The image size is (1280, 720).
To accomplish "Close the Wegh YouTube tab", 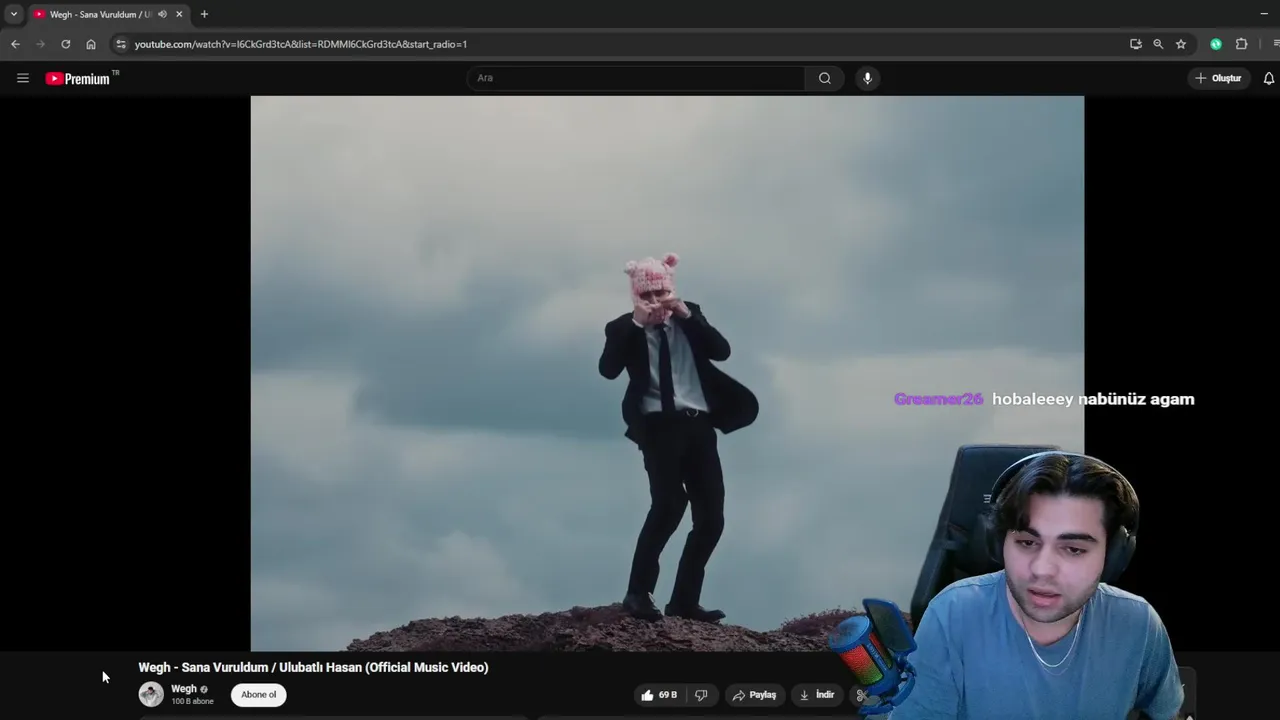I will pos(179,14).
